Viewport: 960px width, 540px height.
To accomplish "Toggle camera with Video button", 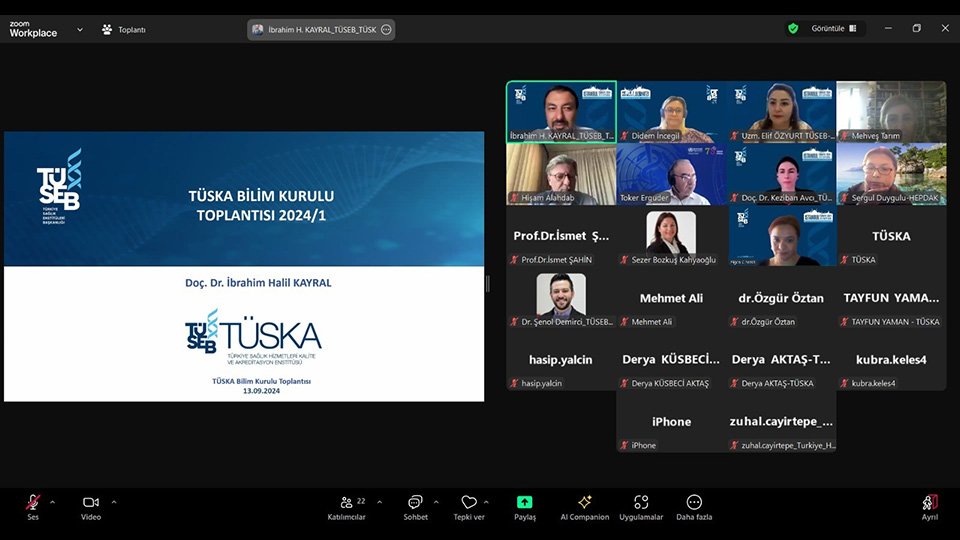I will pos(91,507).
